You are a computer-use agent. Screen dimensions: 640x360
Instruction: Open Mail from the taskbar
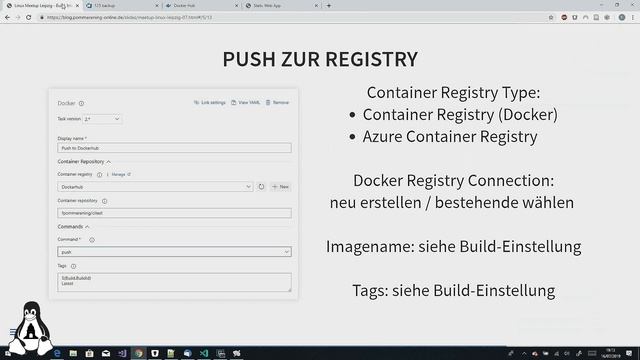106,353
